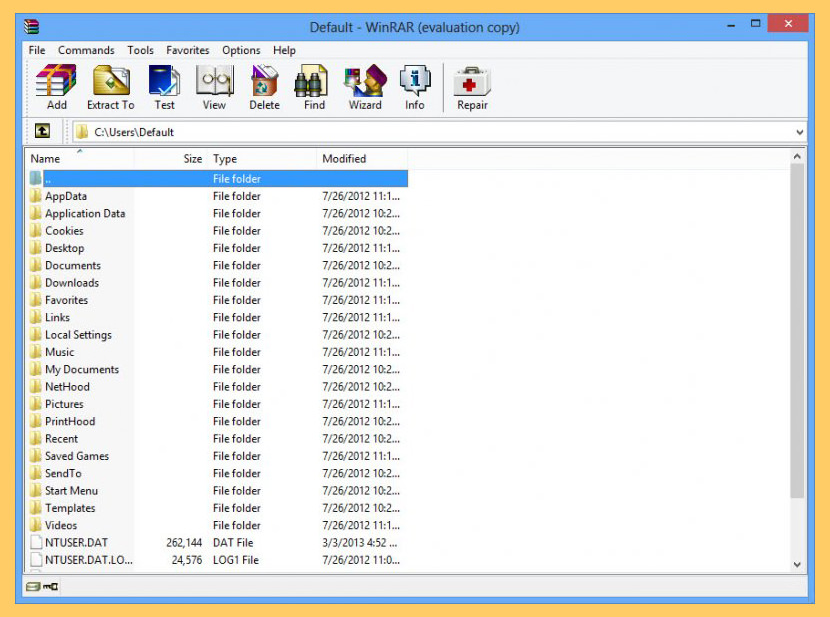Select the Saved Games folder icon

(35, 456)
